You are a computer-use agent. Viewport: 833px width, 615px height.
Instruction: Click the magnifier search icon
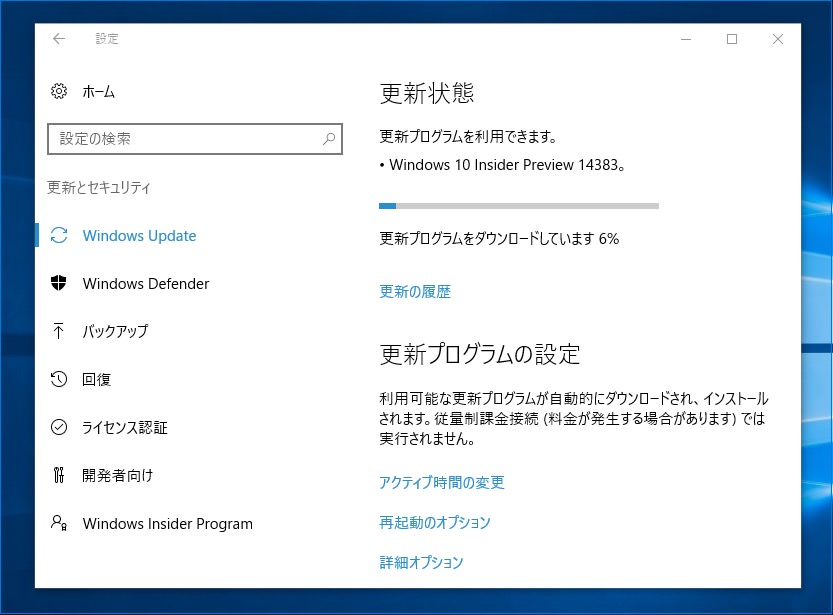329,139
